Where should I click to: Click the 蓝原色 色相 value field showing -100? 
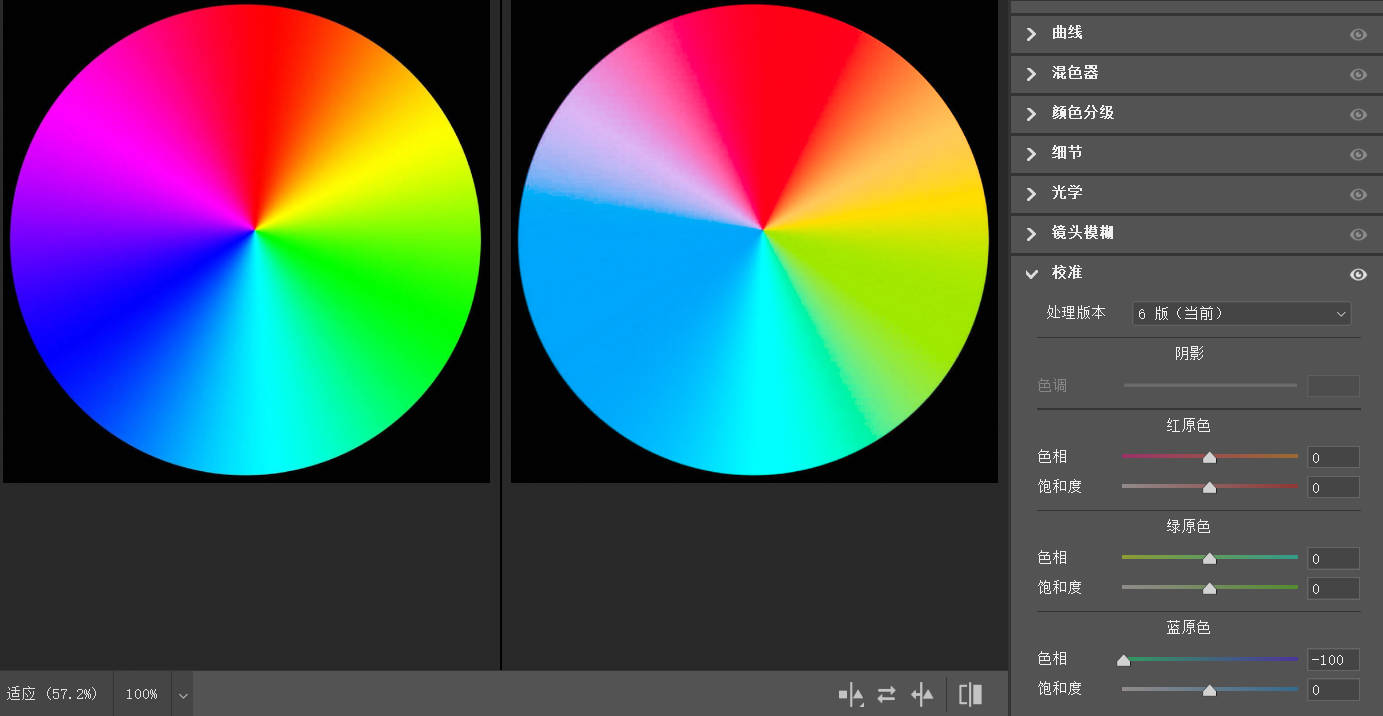[x=1333, y=660]
